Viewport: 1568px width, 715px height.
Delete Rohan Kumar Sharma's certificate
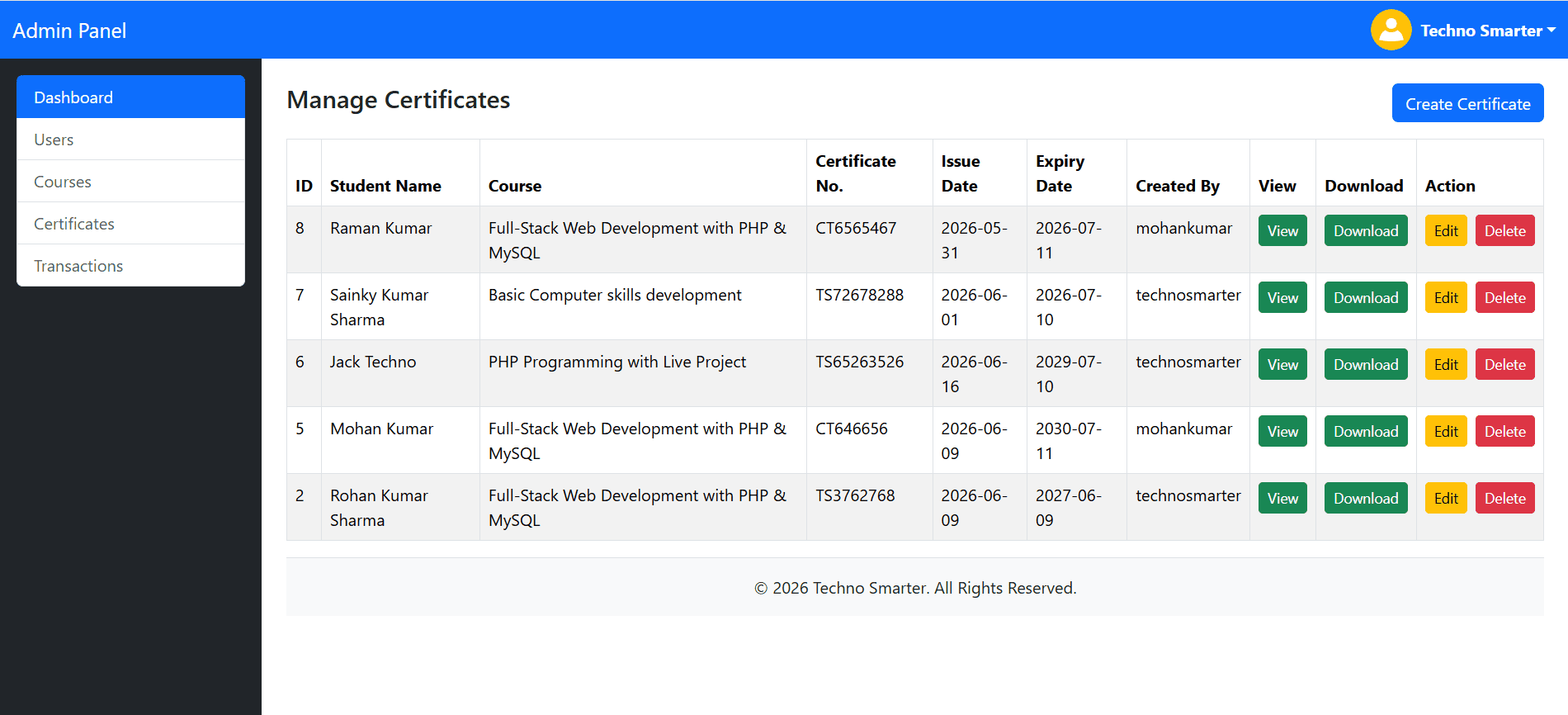(1504, 499)
